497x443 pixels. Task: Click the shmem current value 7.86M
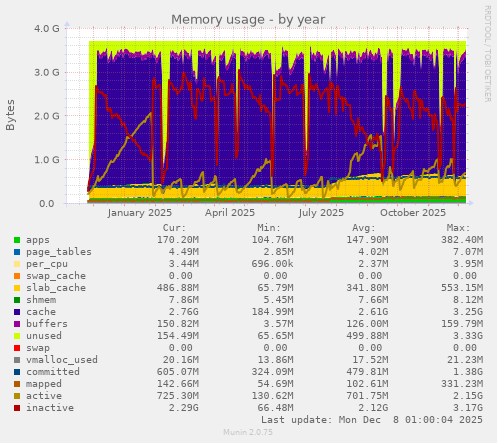(x=184, y=300)
